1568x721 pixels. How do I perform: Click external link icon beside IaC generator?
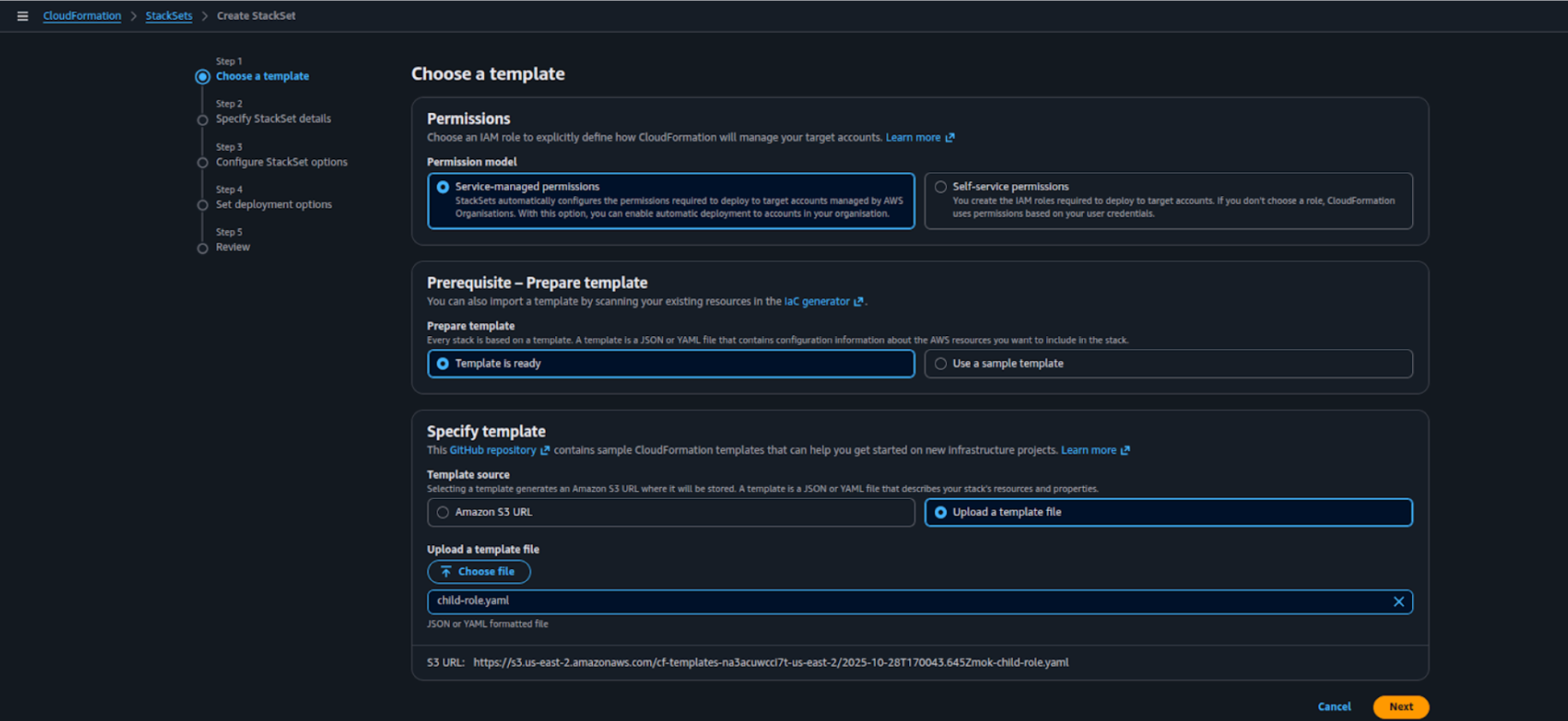pos(859,302)
